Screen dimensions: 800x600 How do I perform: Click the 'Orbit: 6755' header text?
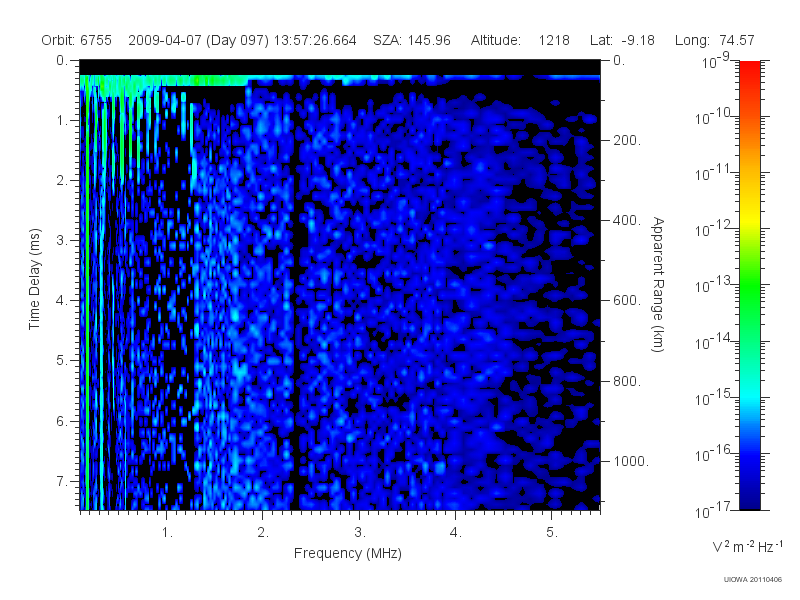pos(77,40)
